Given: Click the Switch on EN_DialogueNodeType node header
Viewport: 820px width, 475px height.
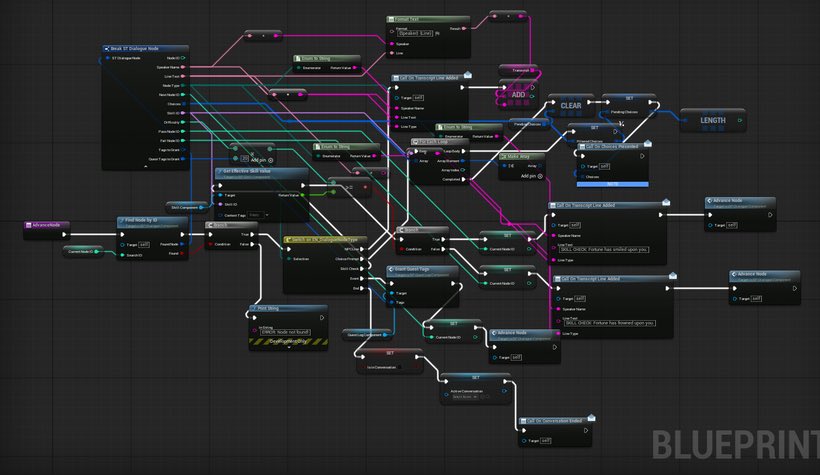Looking at the screenshot, I should [x=325, y=240].
